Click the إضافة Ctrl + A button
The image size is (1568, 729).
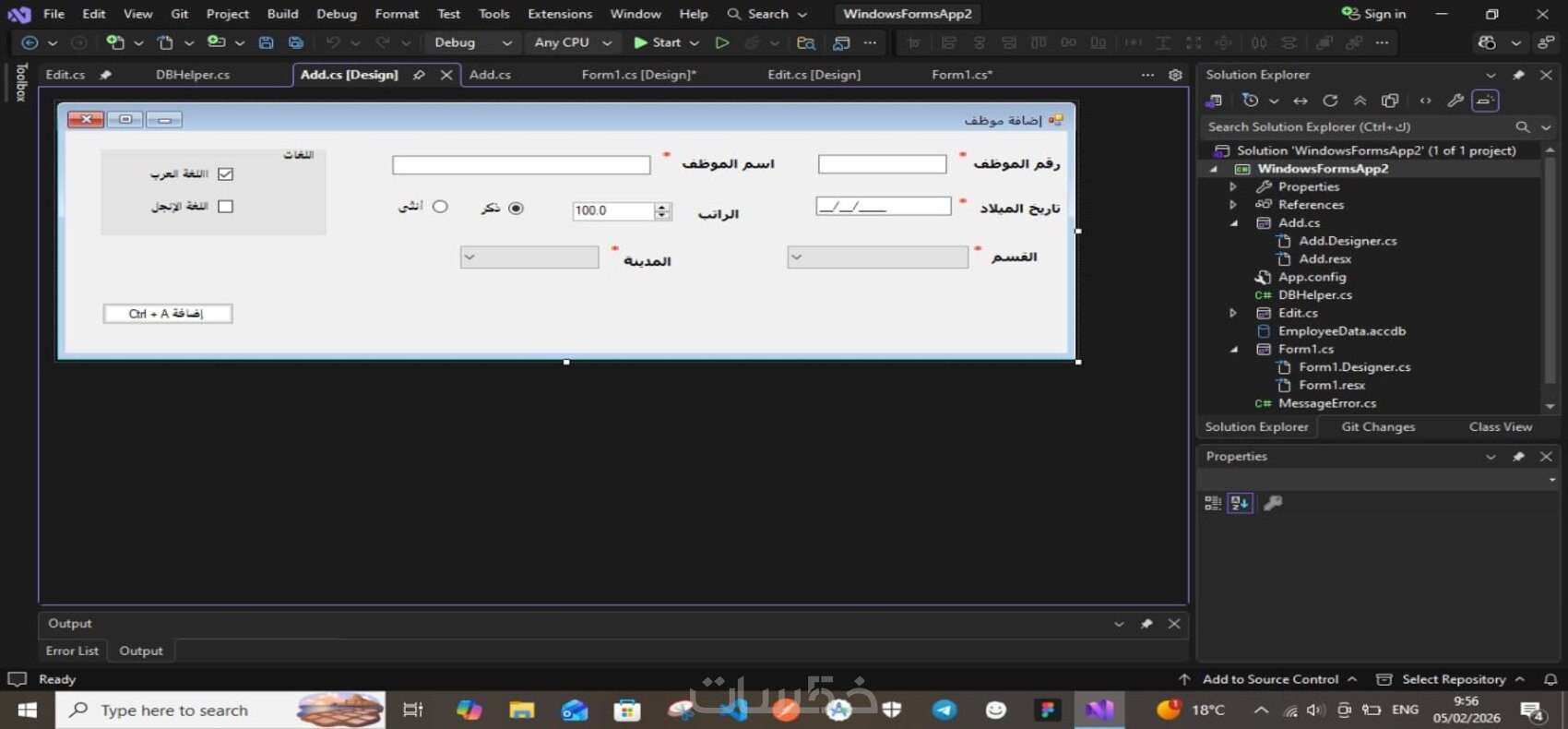167,314
